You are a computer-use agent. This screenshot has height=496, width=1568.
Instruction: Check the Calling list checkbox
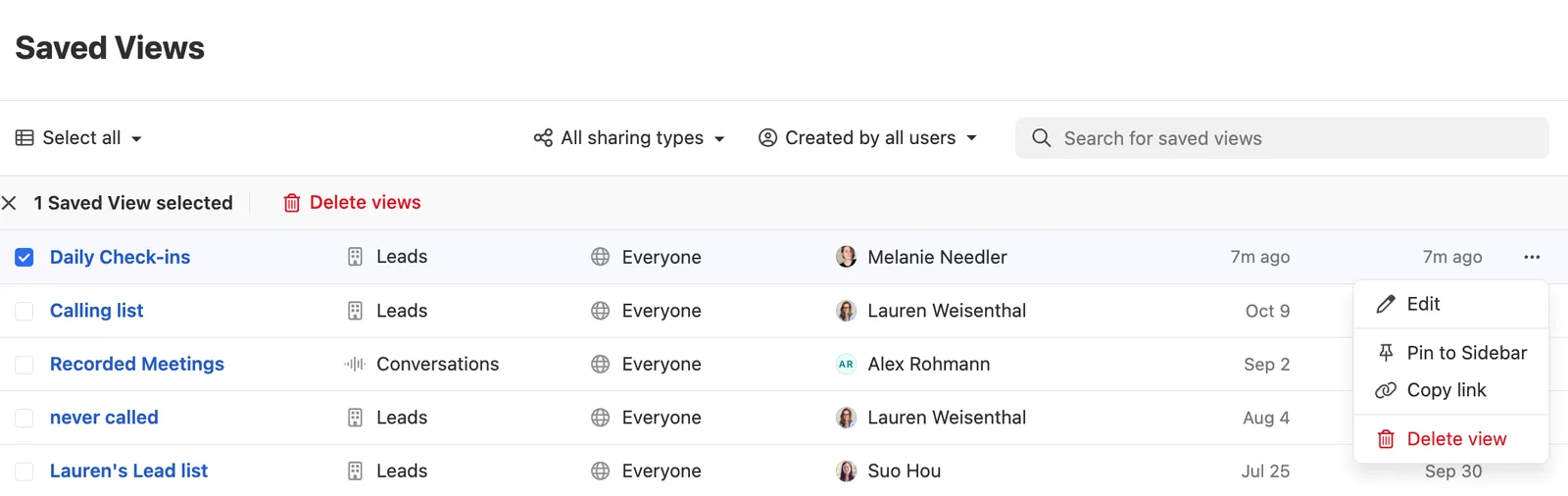point(24,312)
